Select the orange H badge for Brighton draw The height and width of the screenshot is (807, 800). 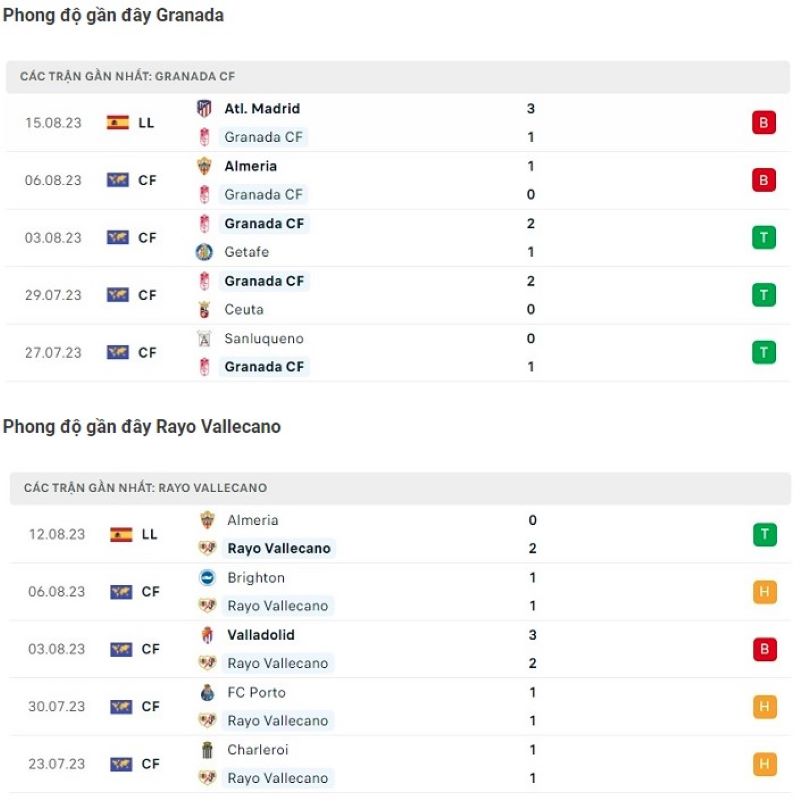coord(763,591)
